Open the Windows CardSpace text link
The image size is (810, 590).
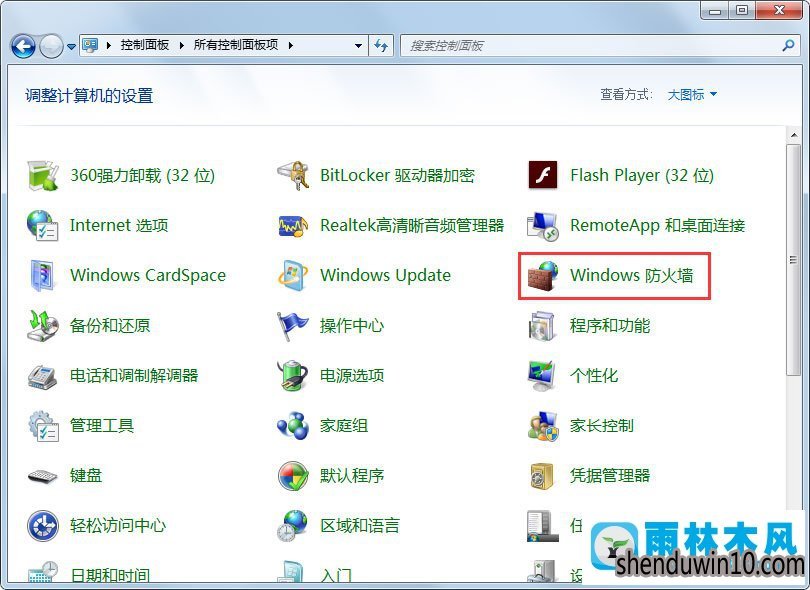[148, 275]
